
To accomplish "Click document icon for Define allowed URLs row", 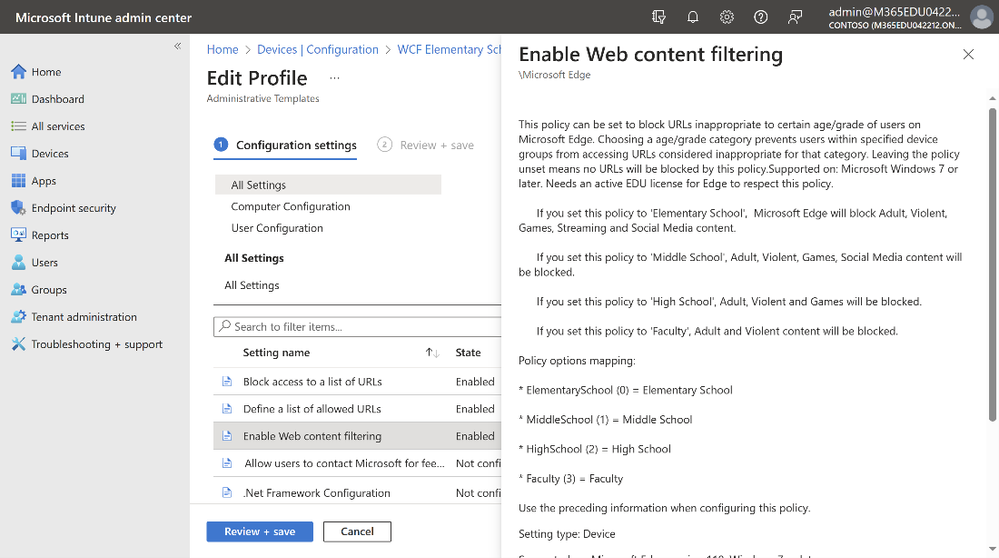I will click(x=227, y=409).
